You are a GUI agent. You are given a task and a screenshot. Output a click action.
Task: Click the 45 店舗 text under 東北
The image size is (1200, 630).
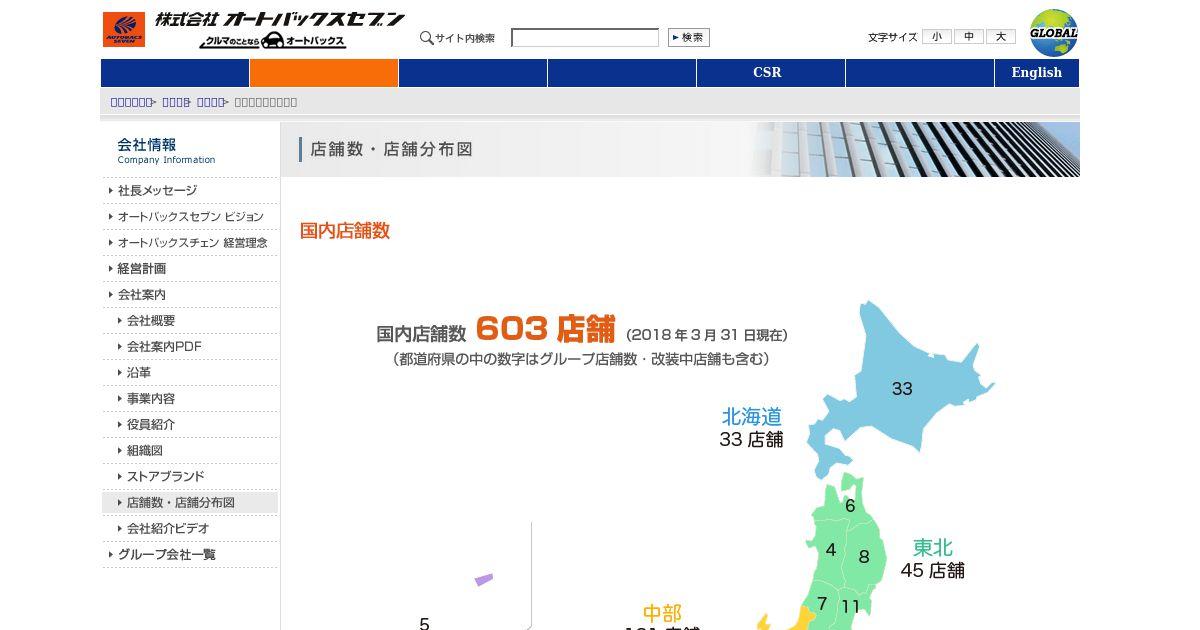pos(933,571)
